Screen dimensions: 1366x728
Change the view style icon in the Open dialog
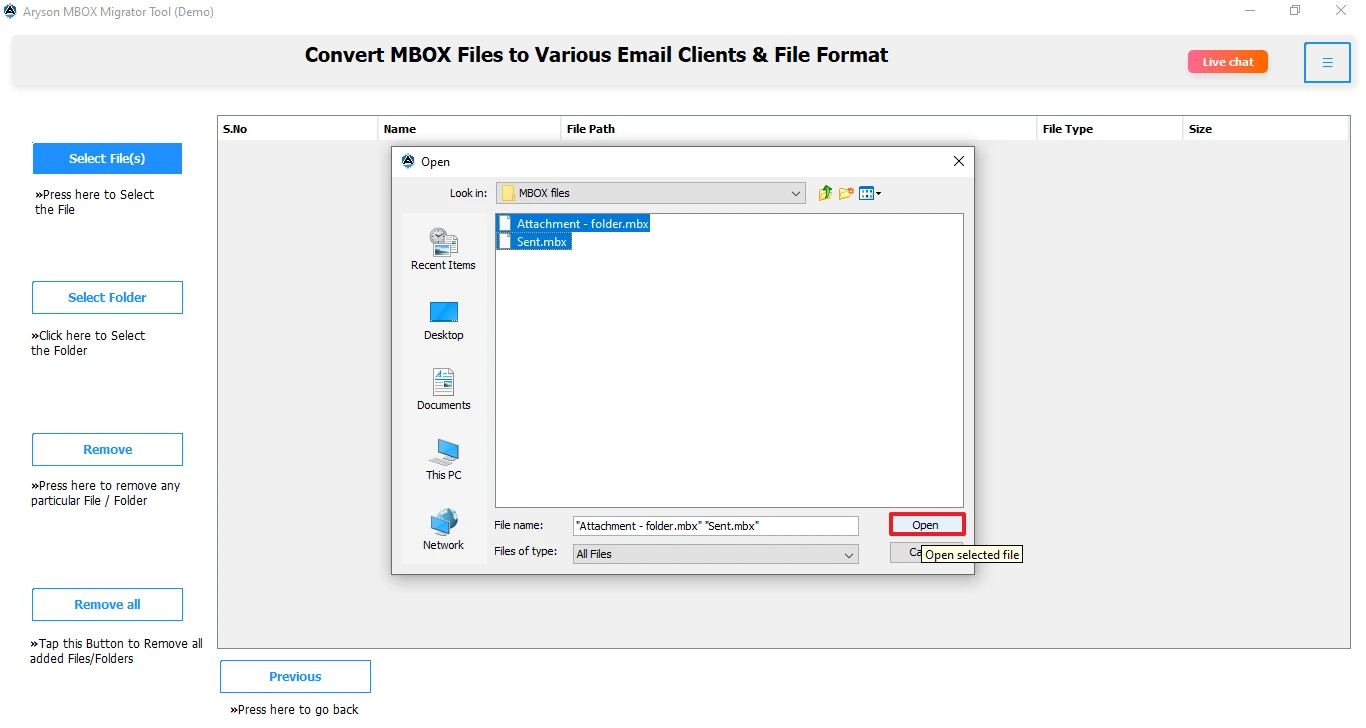pyautogui.click(x=870, y=193)
